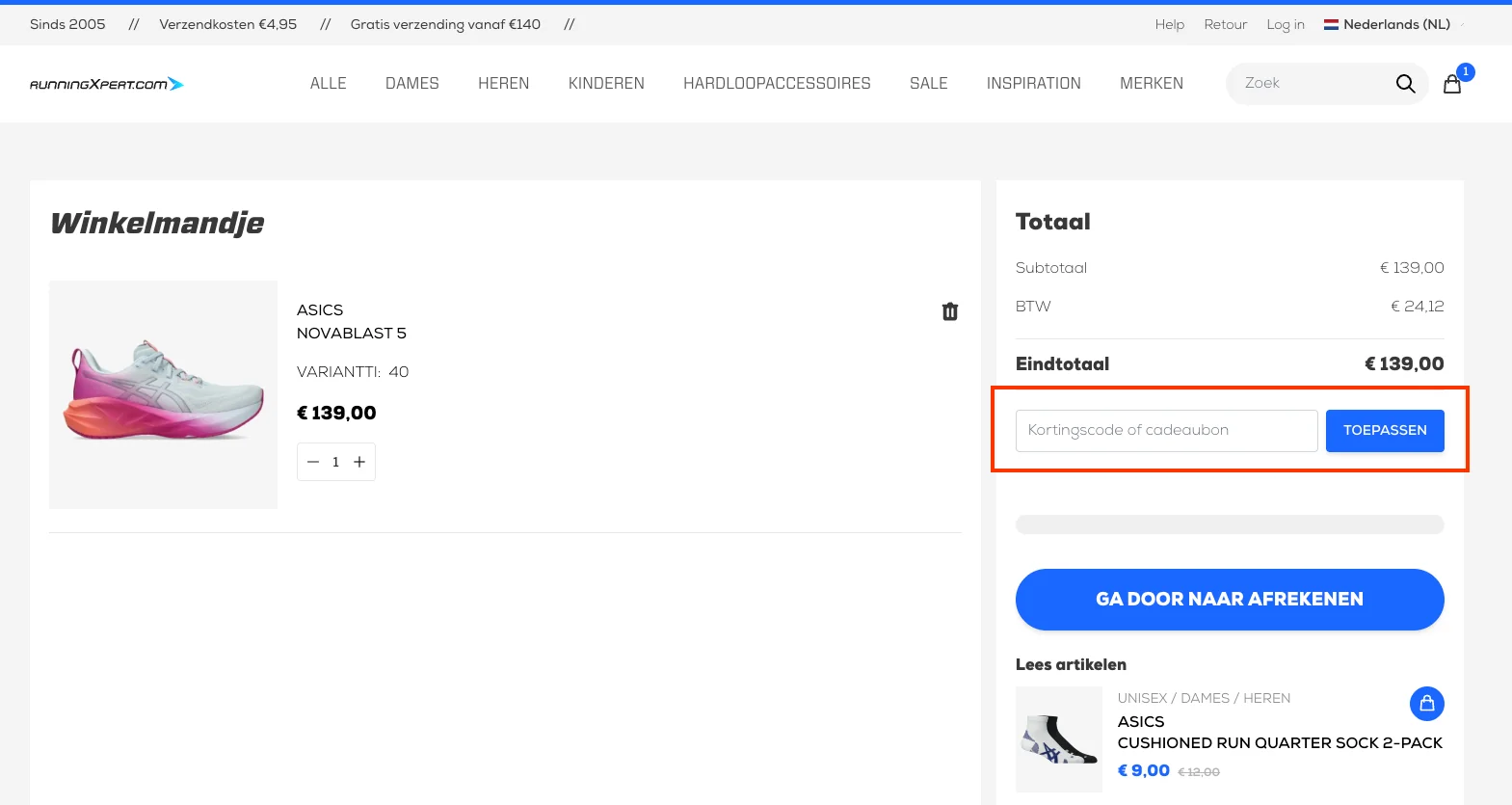This screenshot has height=805, width=1512.
Task: Click 'Sinds 2005' text
Action: pyautogui.click(x=67, y=24)
